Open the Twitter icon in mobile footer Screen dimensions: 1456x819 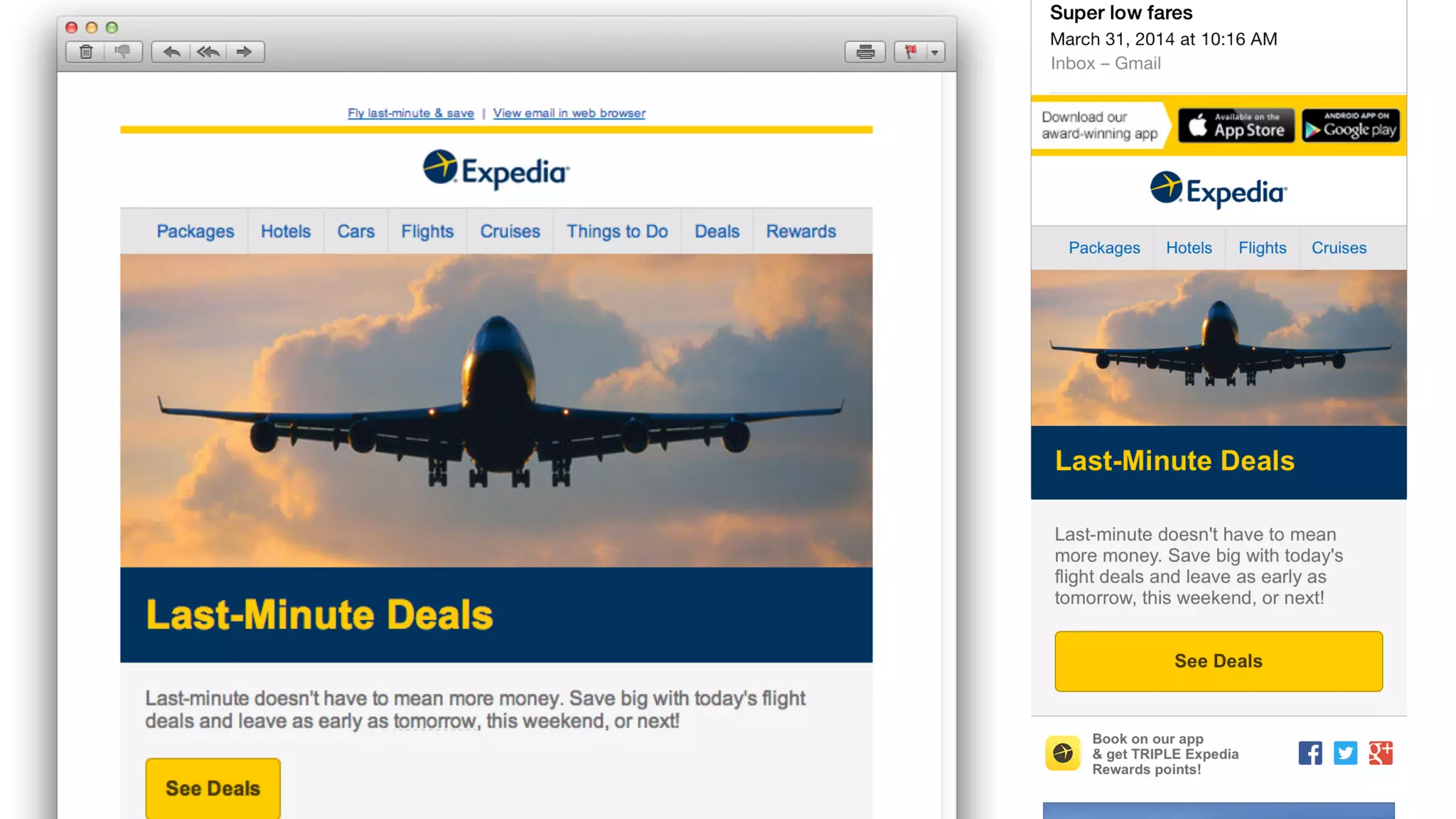click(x=1345, y=753)
